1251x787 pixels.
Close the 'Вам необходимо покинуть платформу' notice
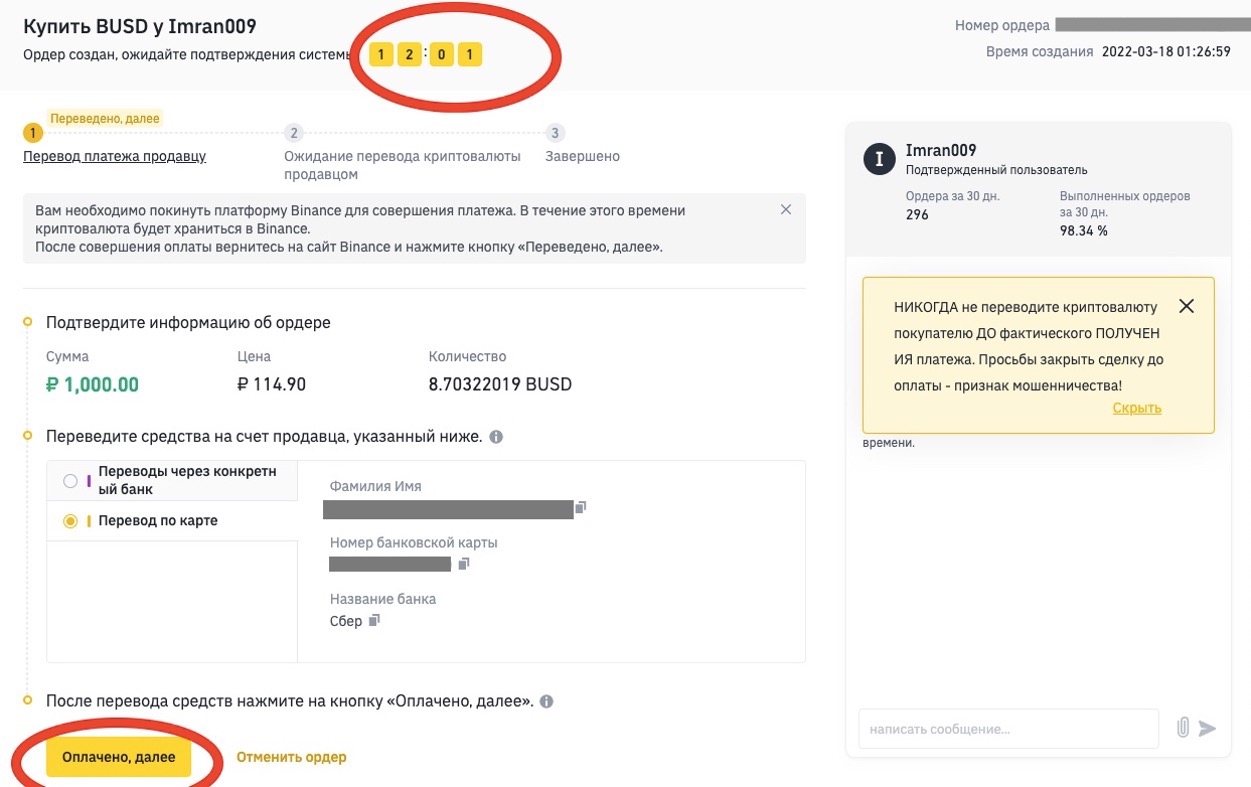pos(786,210)
